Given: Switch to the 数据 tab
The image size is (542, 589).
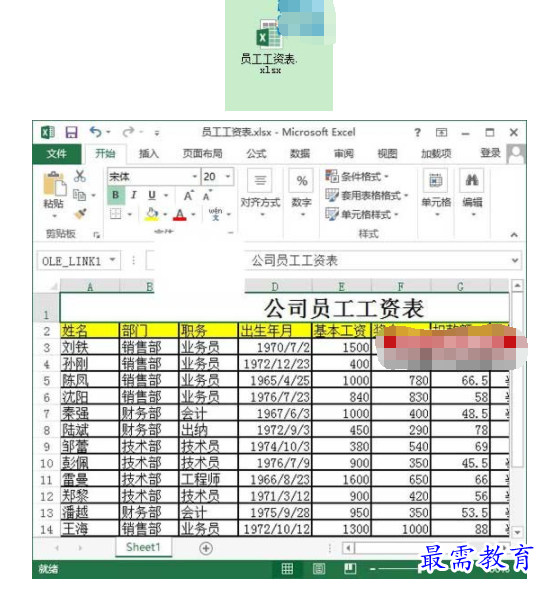Looking at the screenshot, I should [300, 154].
